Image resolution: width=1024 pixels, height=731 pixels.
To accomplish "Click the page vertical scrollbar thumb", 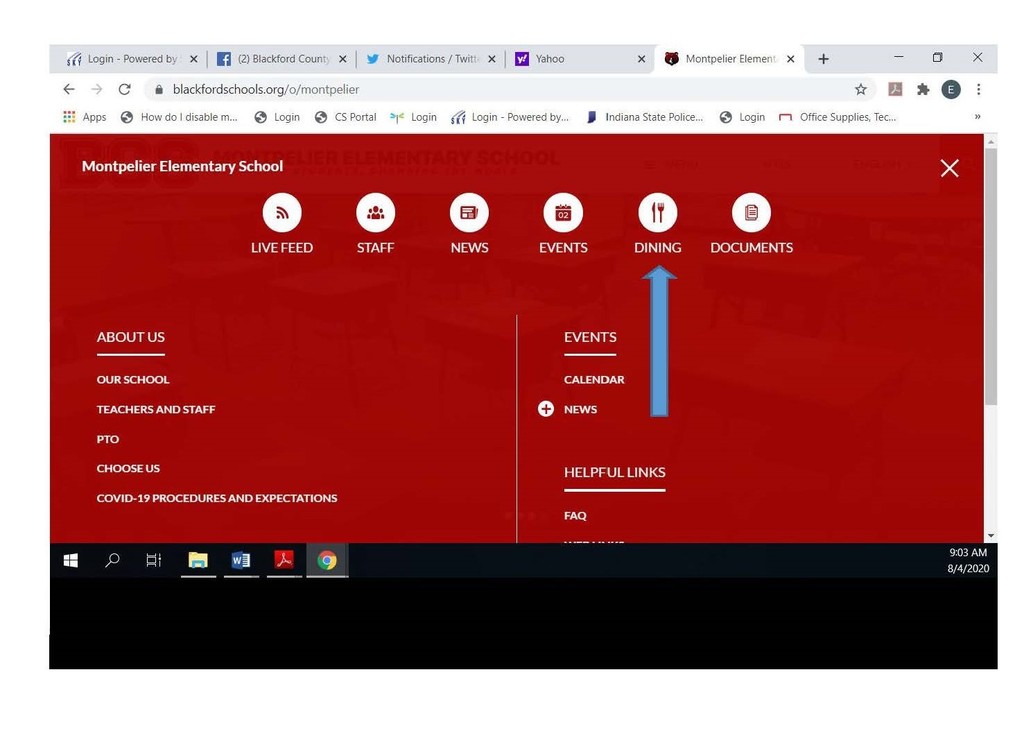I will pos(991,277).
